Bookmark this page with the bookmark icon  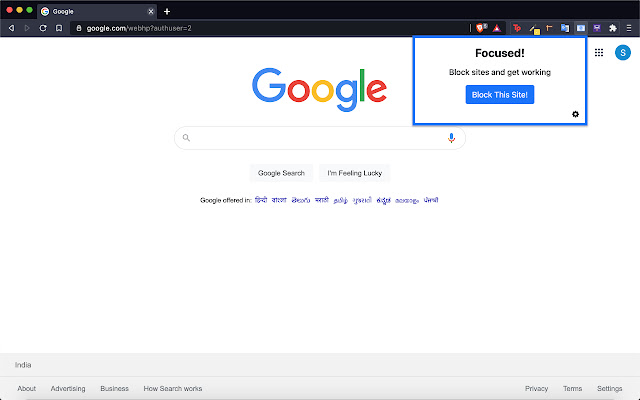coord(59,28)
